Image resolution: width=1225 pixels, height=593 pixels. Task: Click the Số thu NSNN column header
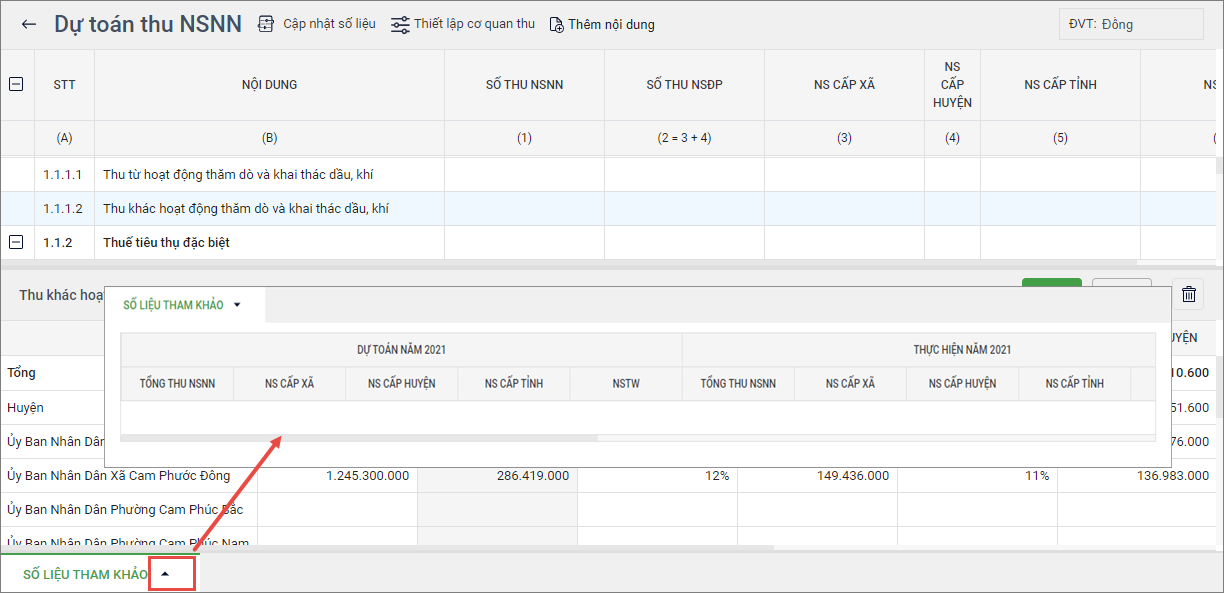pyautogui.click(x=524, y=85)
